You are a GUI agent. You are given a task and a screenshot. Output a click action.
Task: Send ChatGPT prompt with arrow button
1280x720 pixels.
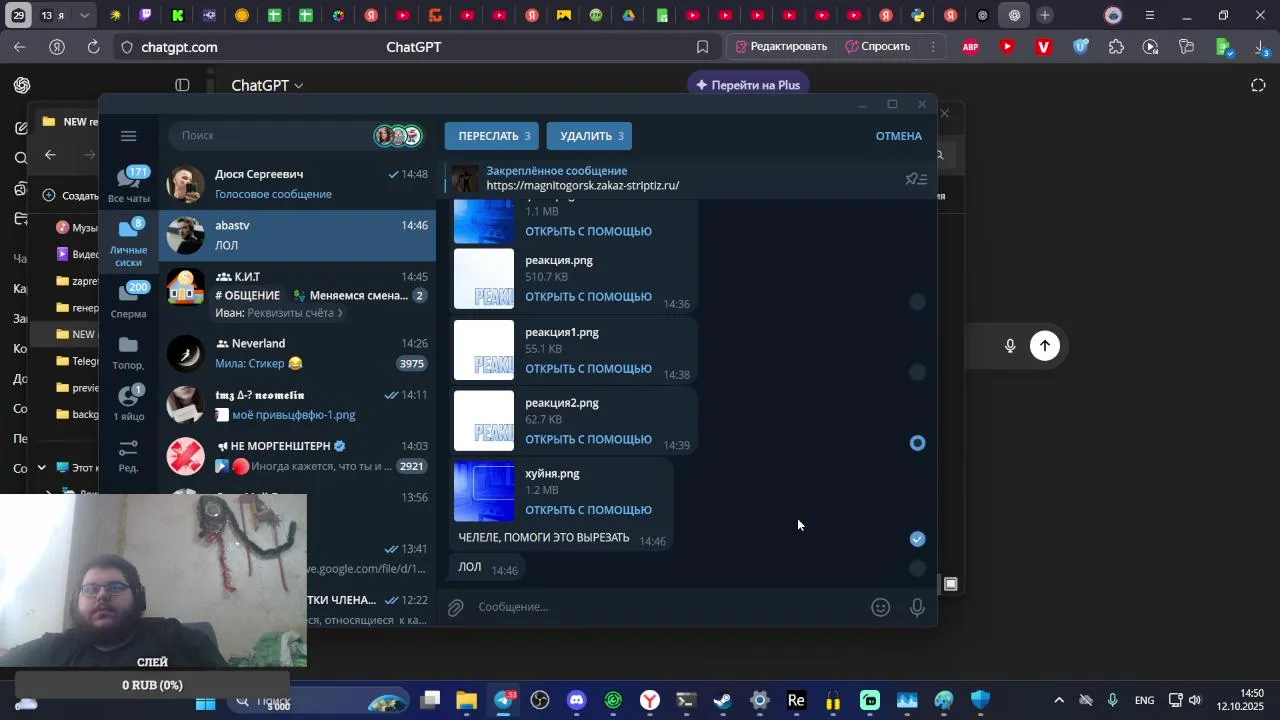tap(1045, 346)
